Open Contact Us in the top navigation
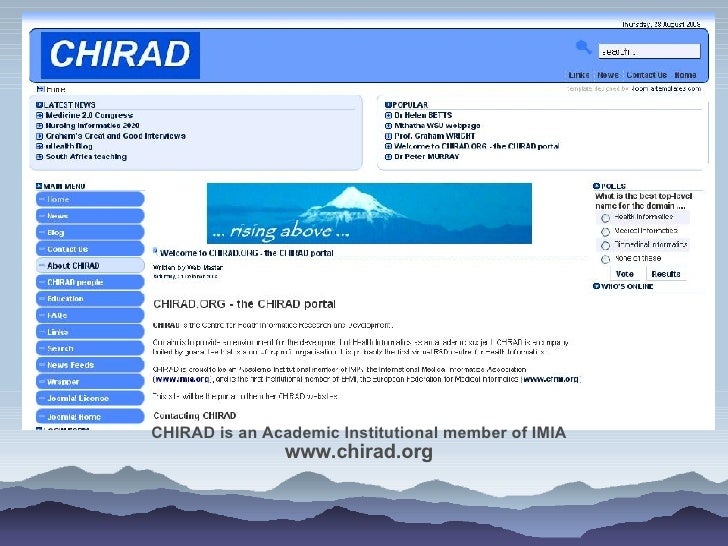Image resolution: width=728 pixels, height=546 pixels. point(646,75)
